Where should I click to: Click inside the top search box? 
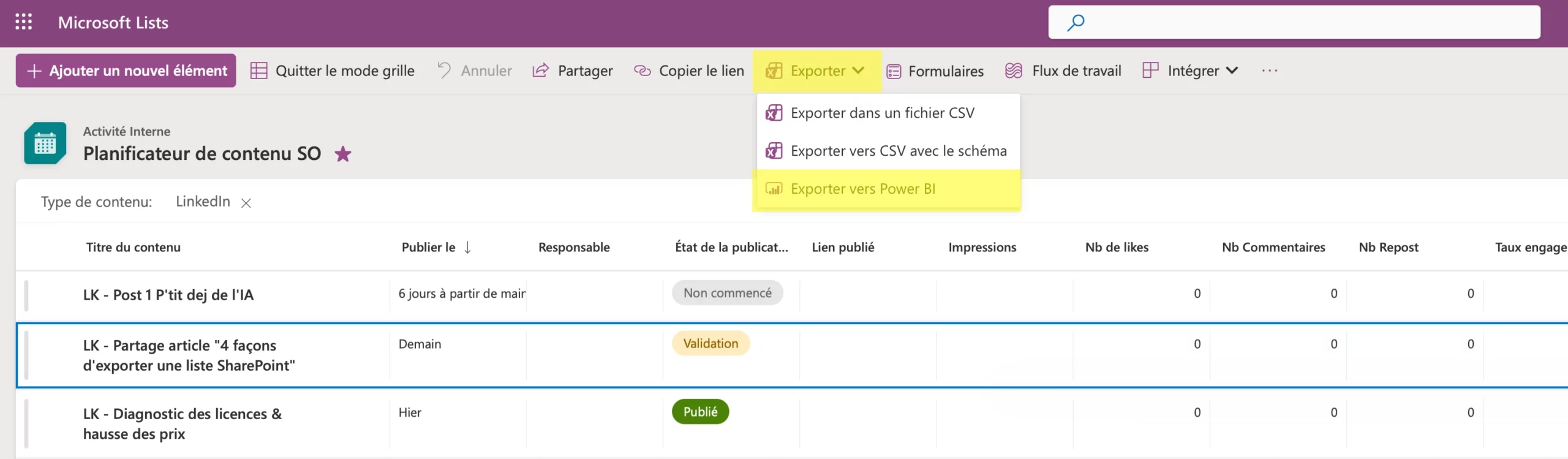(1294, 23)
